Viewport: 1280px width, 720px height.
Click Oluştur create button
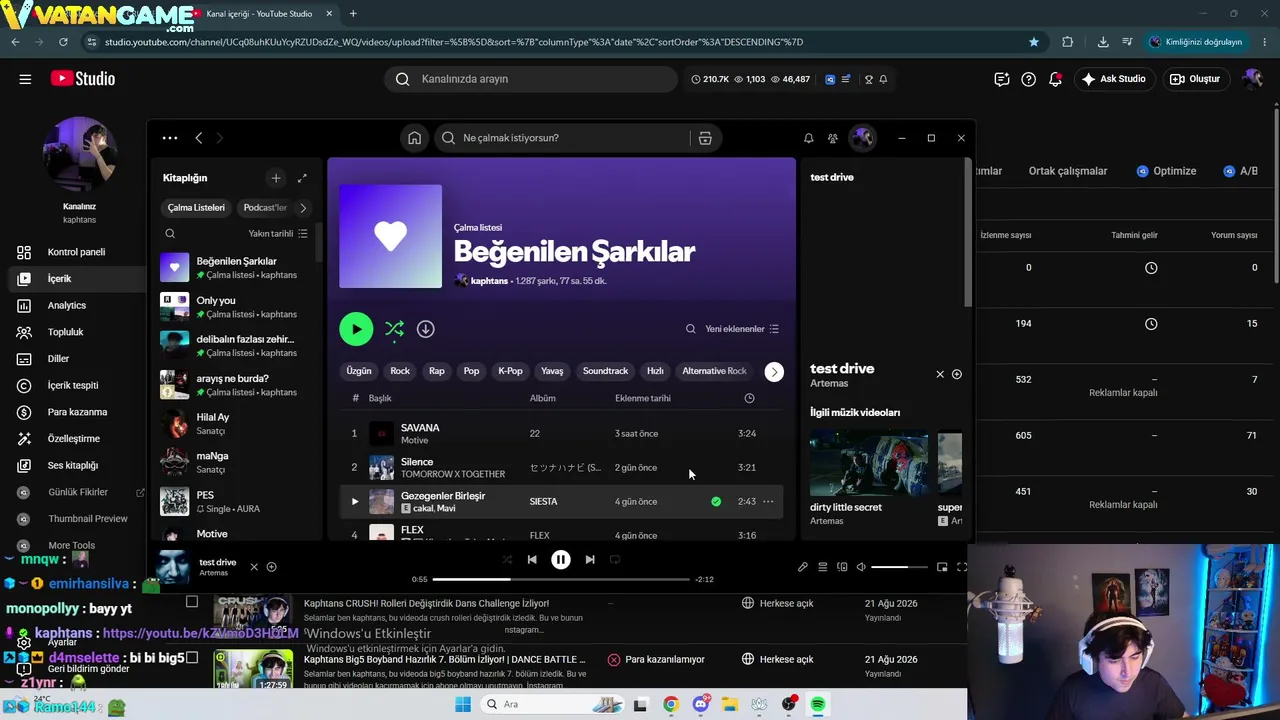(1195, 79)
